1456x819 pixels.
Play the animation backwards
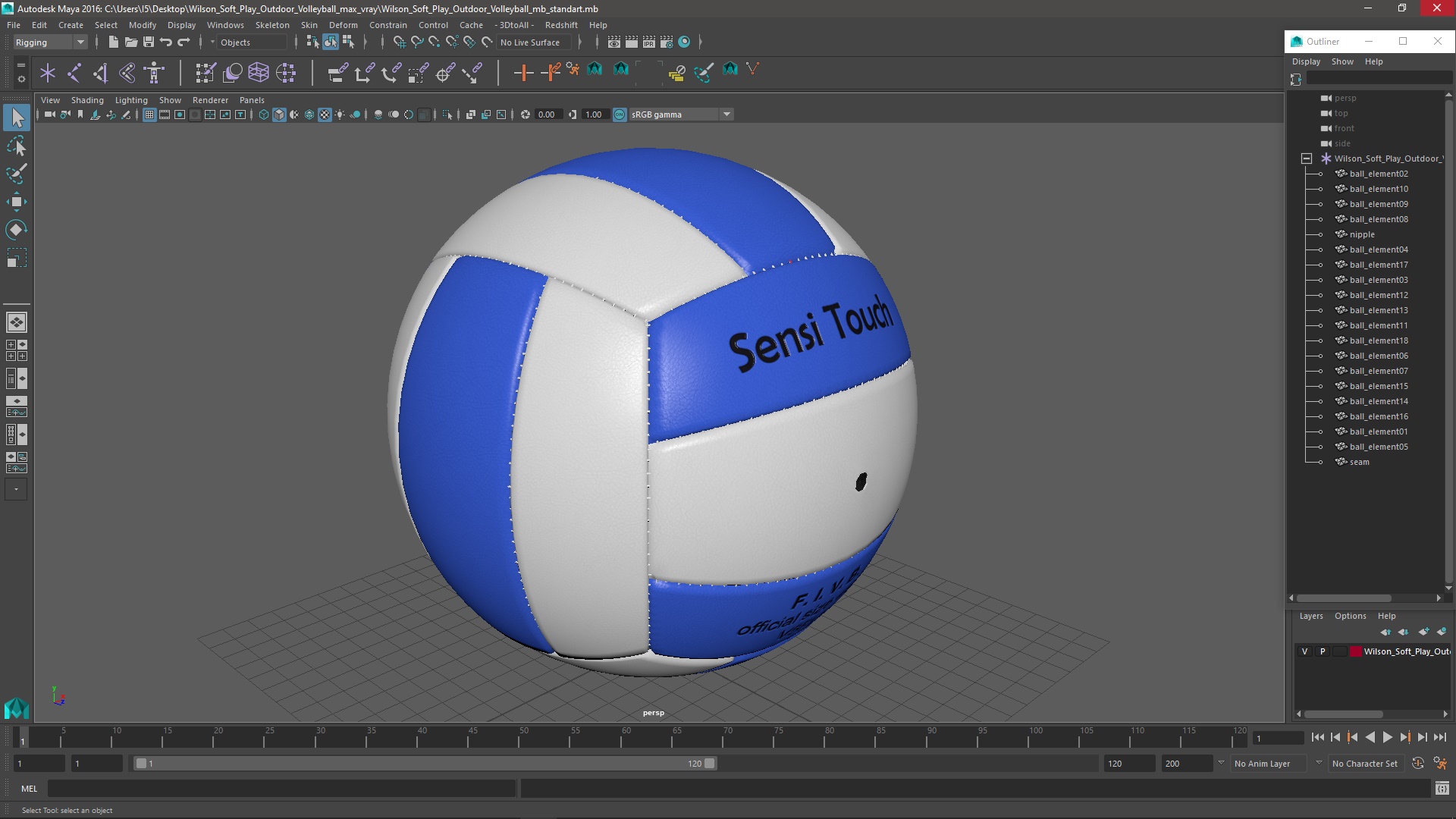pos(1370,737)
